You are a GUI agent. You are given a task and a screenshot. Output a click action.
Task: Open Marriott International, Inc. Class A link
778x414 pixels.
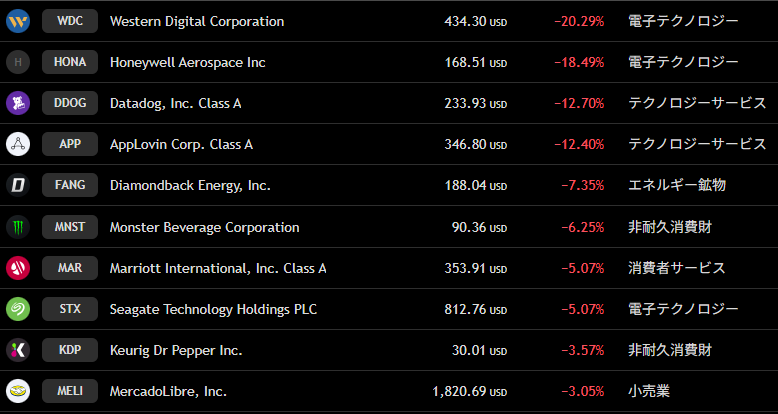click(x=218, y=269)
